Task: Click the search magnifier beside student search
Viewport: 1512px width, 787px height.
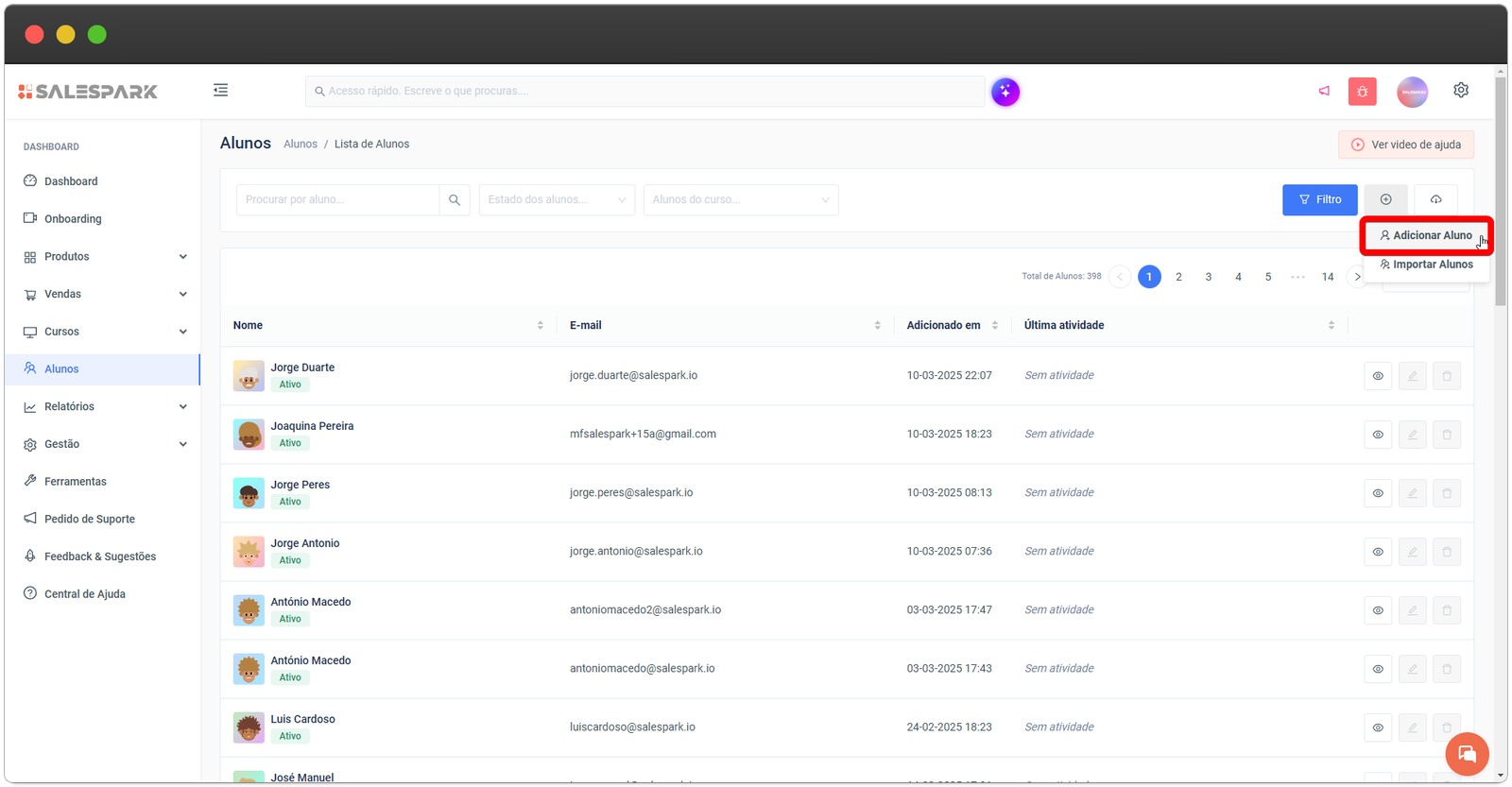Action: [455, 200]
